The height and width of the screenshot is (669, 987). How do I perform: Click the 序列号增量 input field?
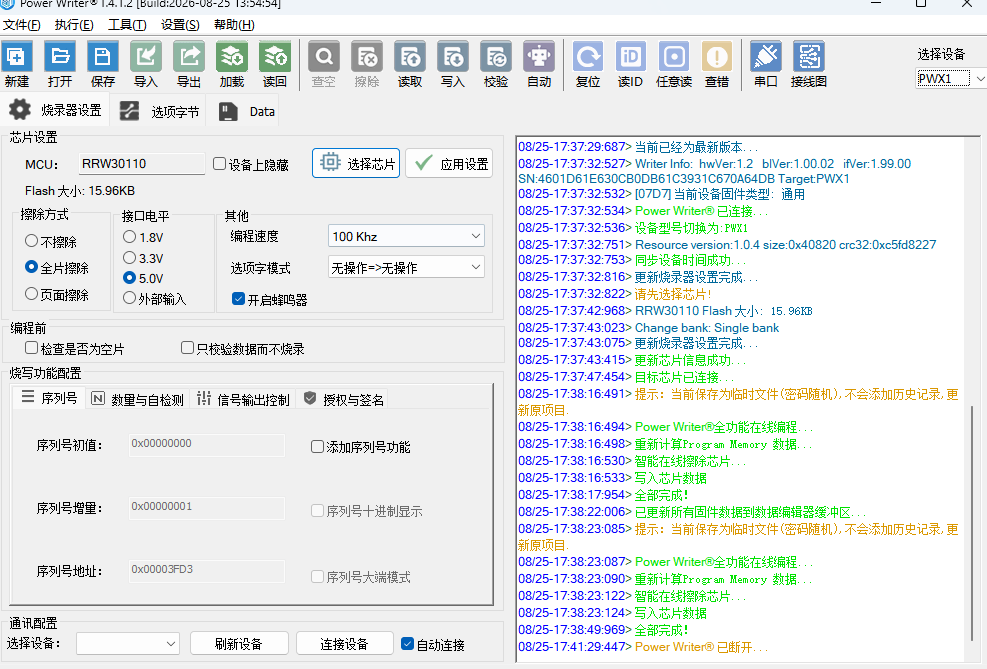pos(206,507)
